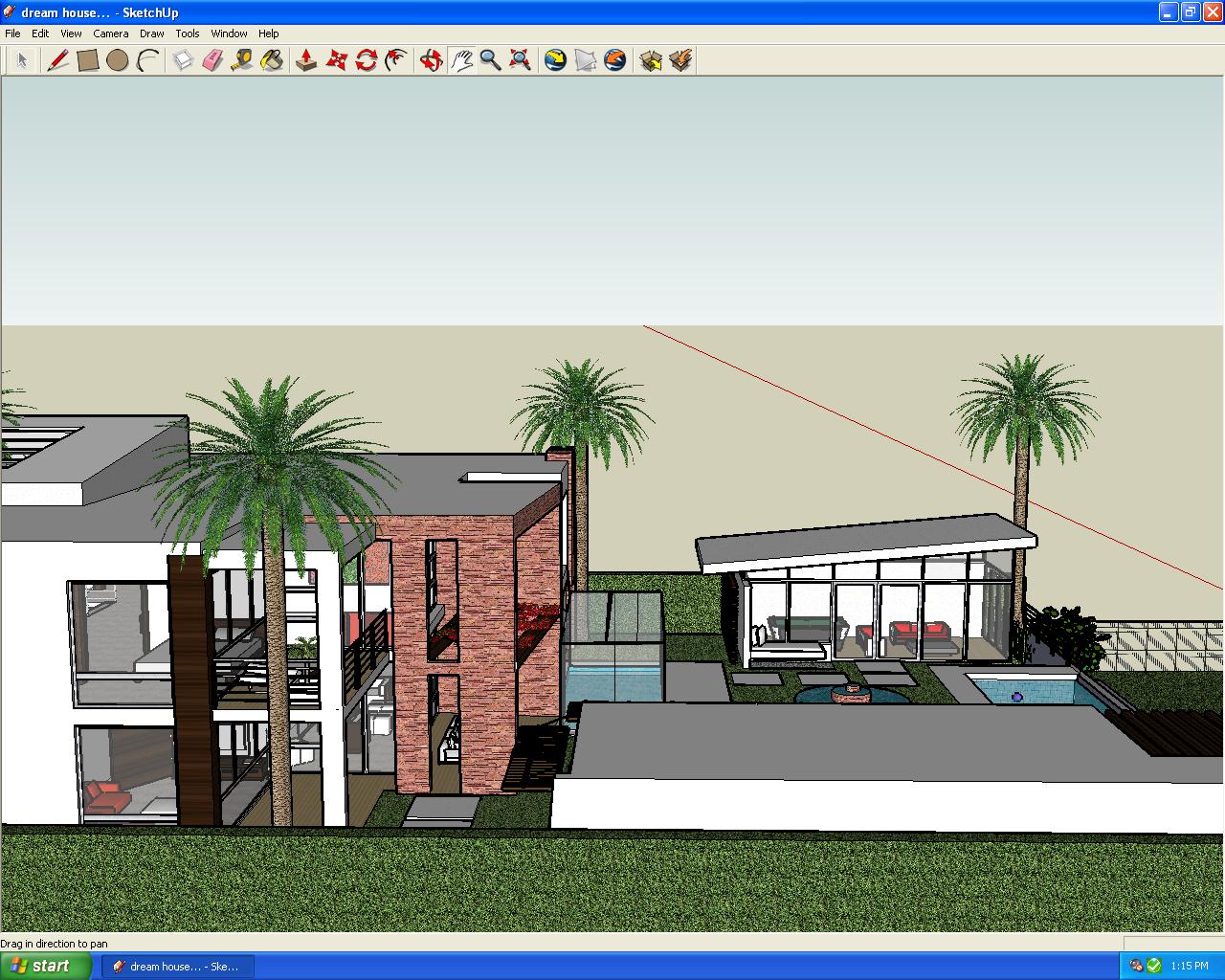
Task: Pick the Arc tool
Action: point(147,59)
